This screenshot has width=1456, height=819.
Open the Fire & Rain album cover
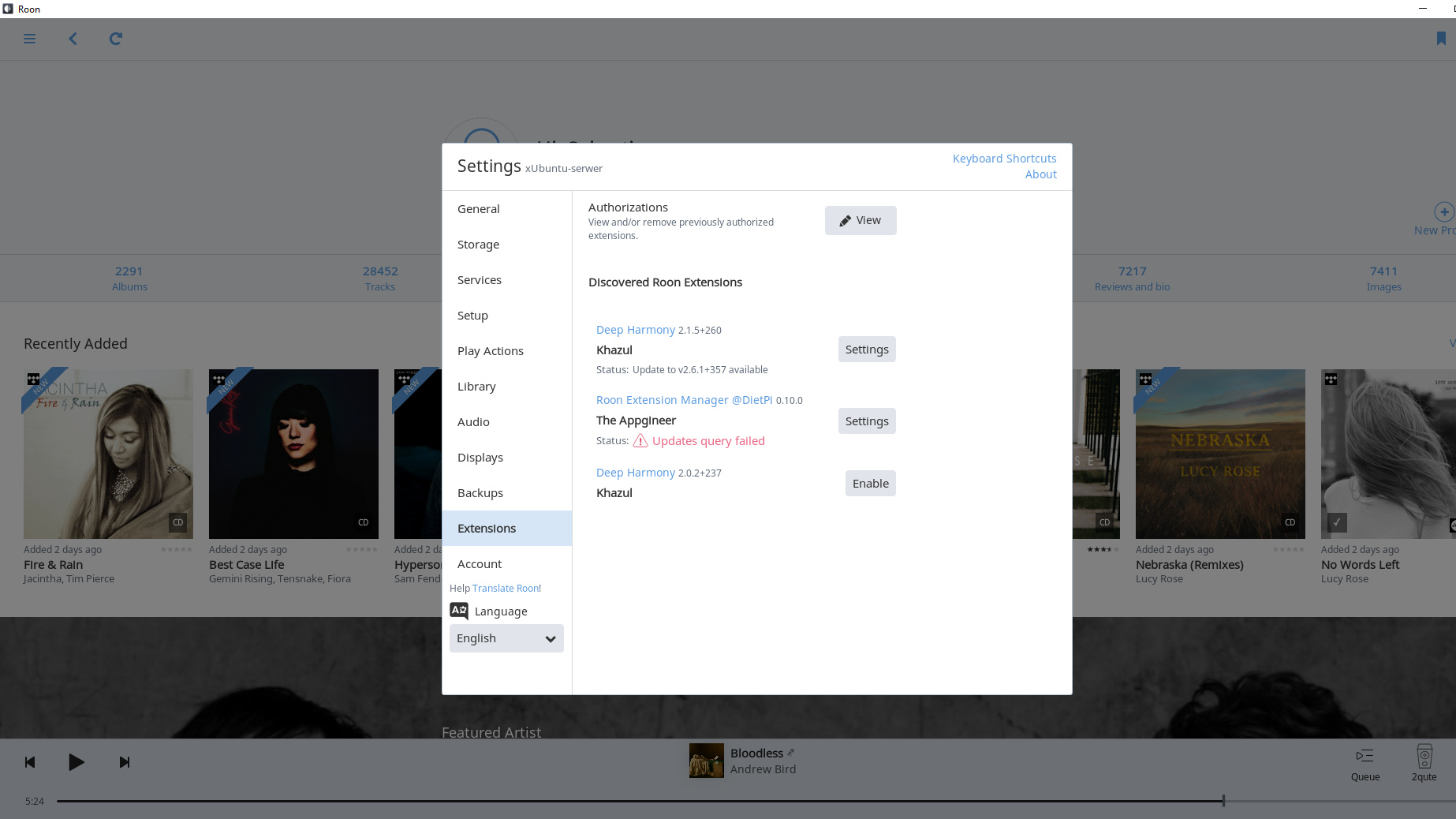click(x=108, y=454)
